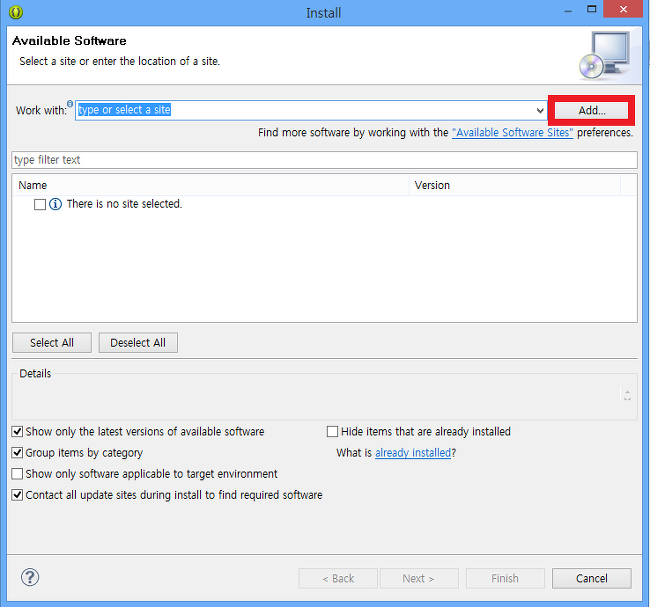Check the 'There is no site selected' checkbox

[40, 204]
